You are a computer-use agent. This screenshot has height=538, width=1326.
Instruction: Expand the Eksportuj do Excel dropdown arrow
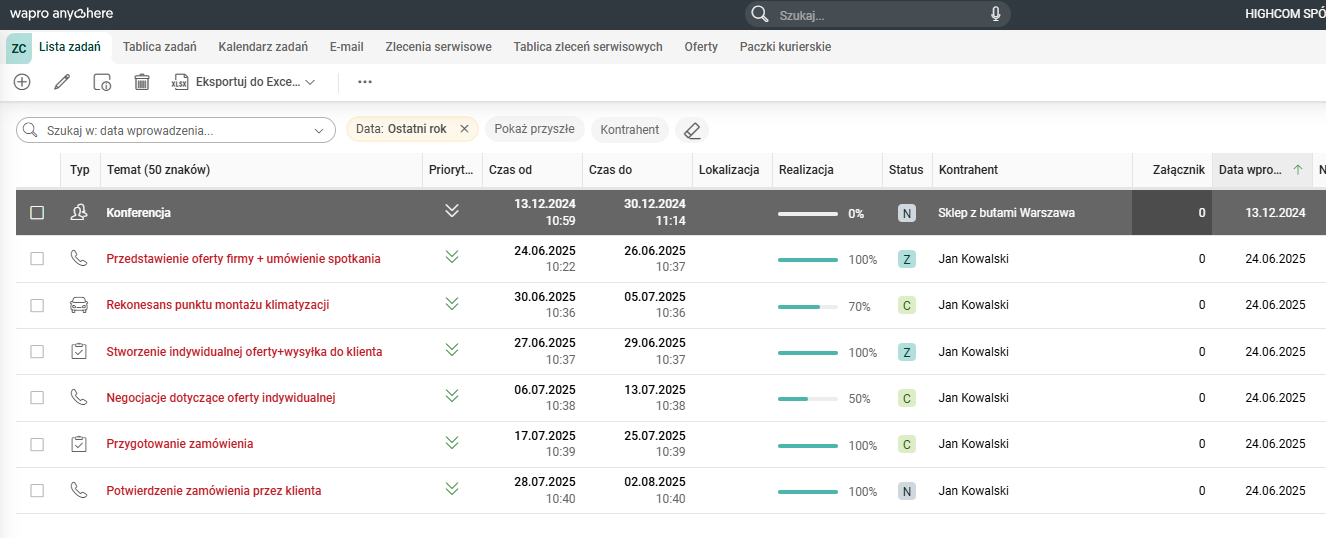coord(310,82)
